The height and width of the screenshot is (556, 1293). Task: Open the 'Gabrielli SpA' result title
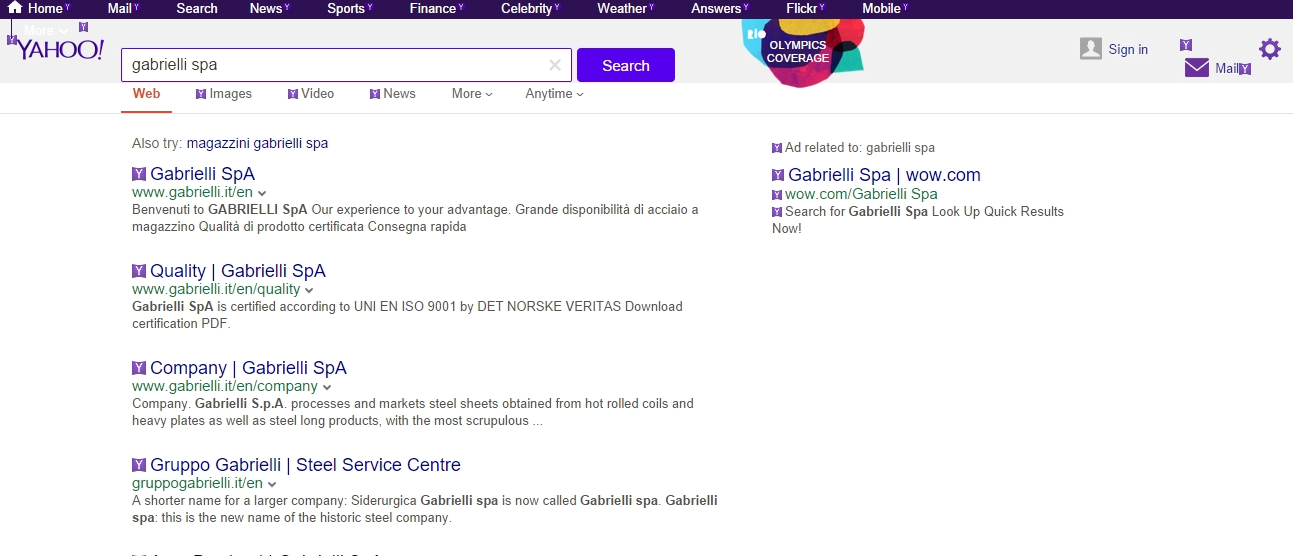point(202,174)
